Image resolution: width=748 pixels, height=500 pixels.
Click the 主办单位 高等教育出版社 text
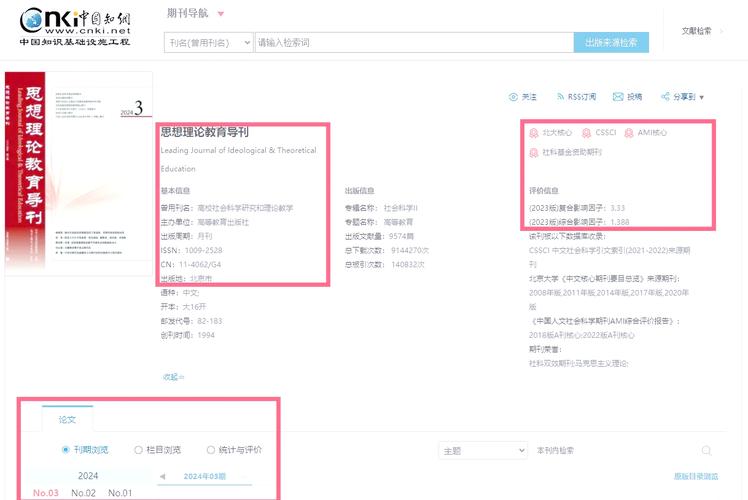point(205,222)
